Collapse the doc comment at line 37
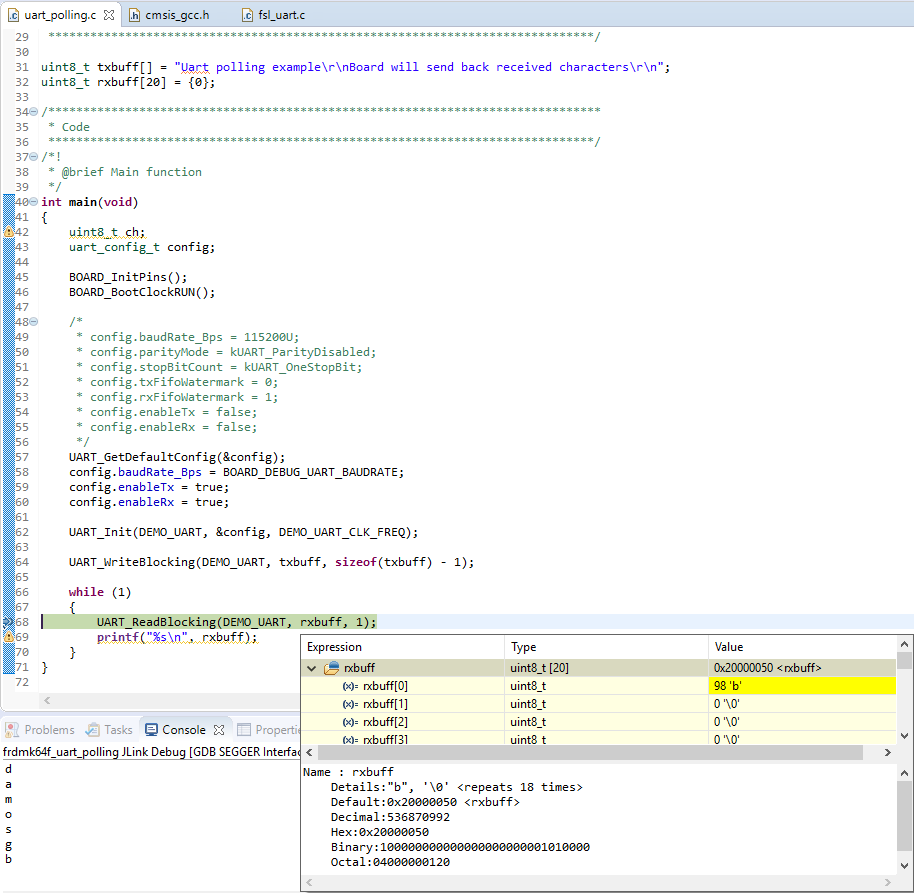Screen dimensions: 914x893 coord(33,156)
